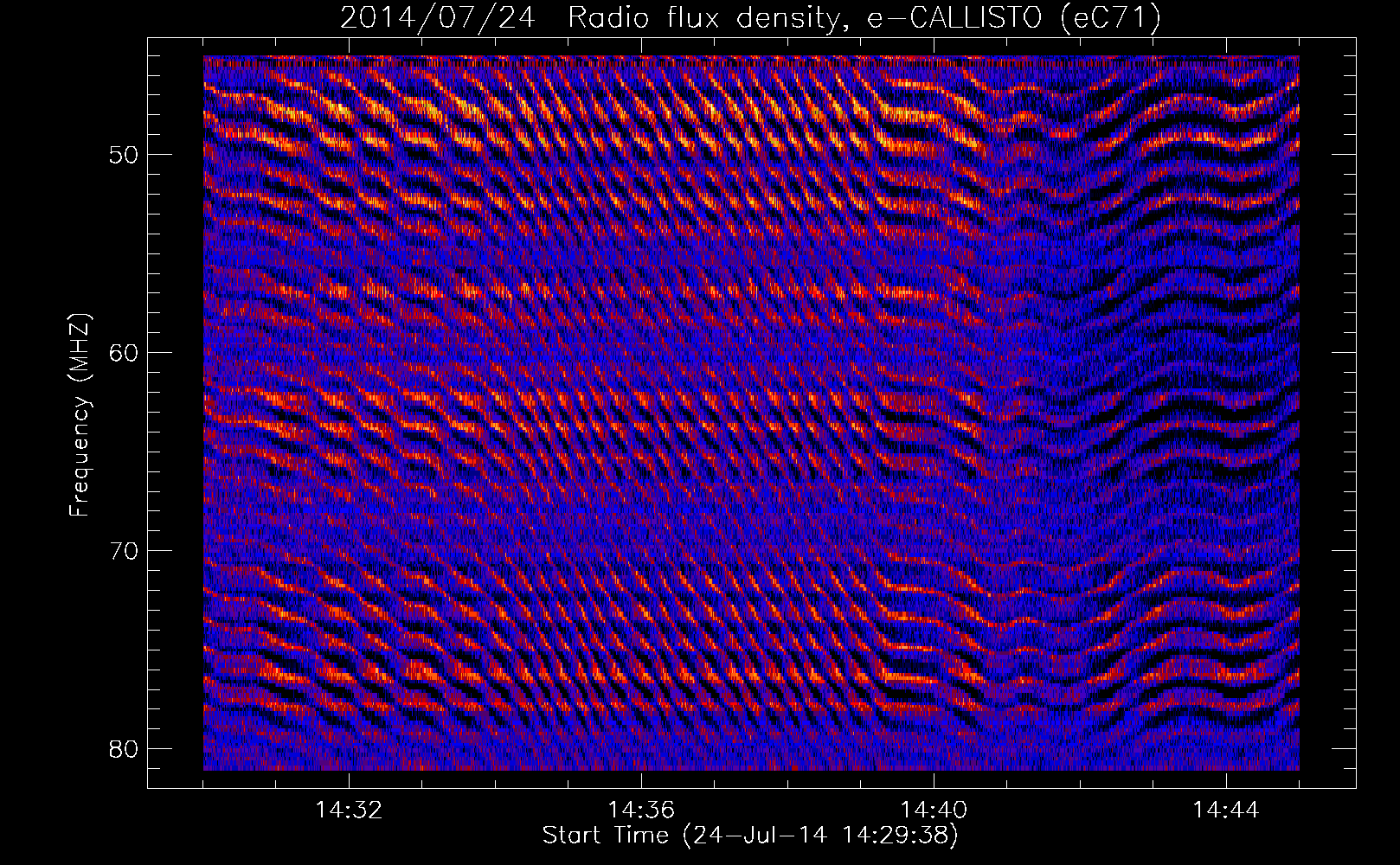Click the 60 frequency tick label
The height and width of the screenshot is (865, 1400).
[125, 353]
